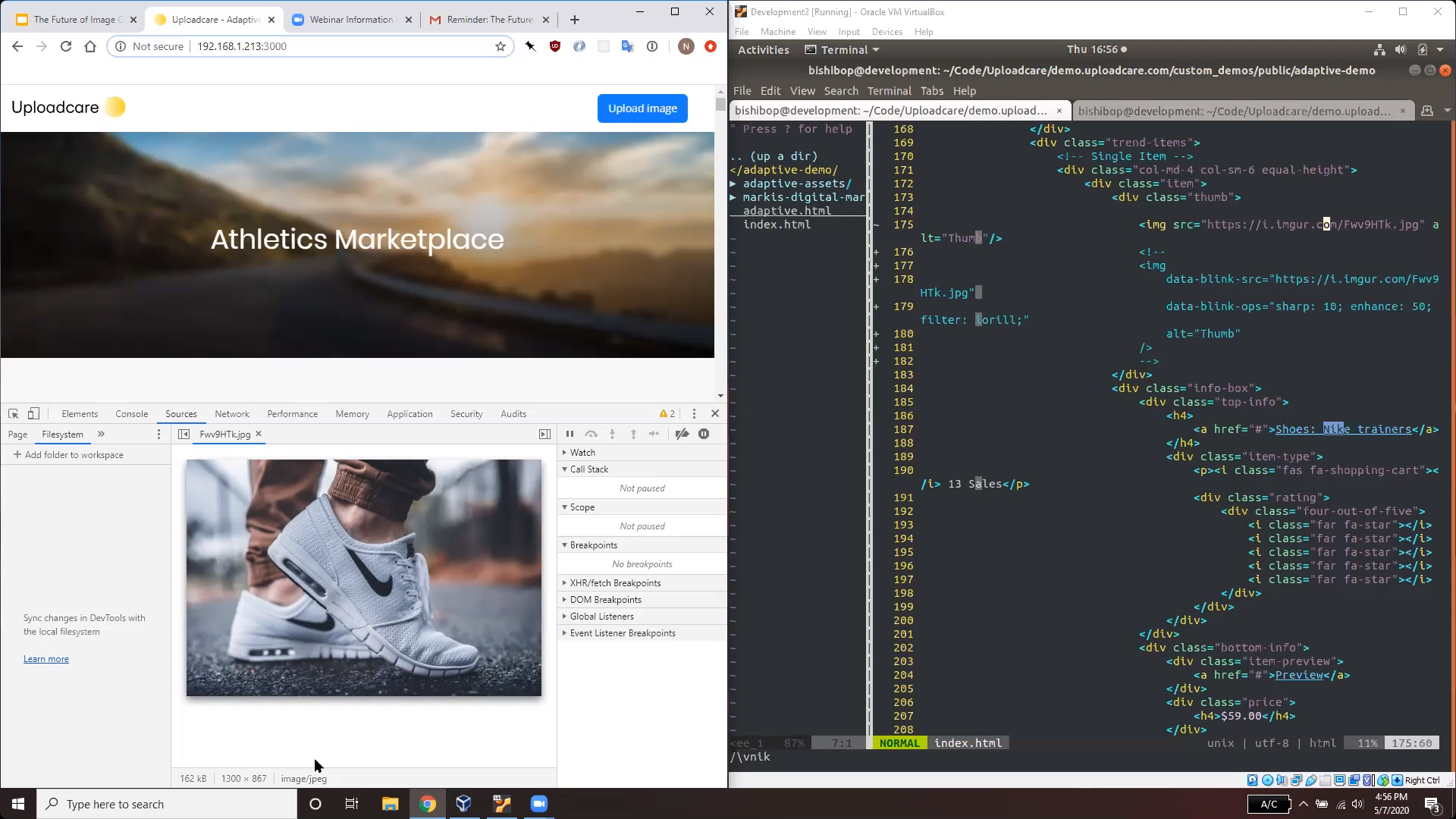
Task: Pause script execution in the debugger
Action: tap(570, 434)
